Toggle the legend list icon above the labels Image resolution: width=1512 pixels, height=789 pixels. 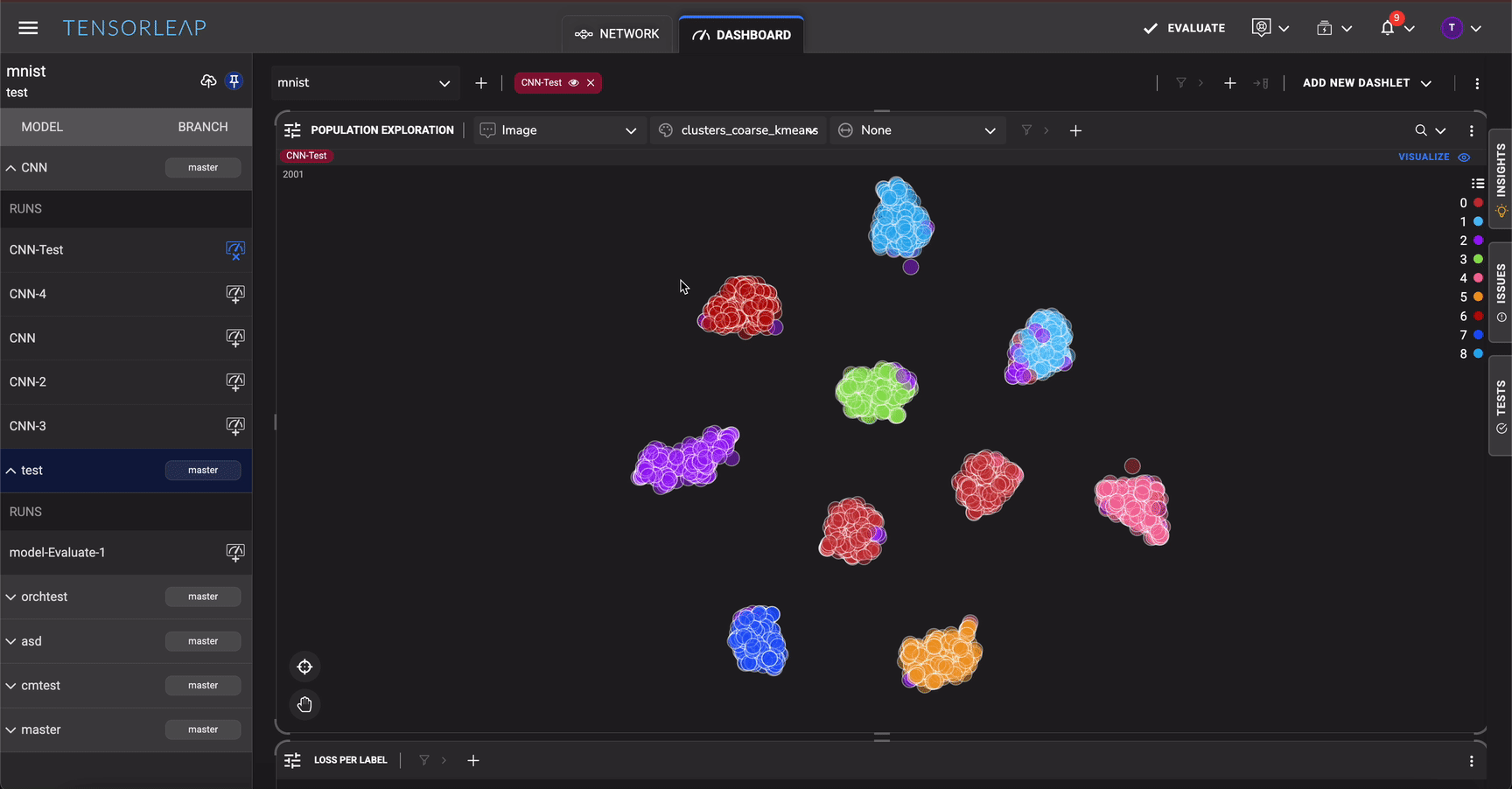pyautogui.click(x=1478, y=184)
